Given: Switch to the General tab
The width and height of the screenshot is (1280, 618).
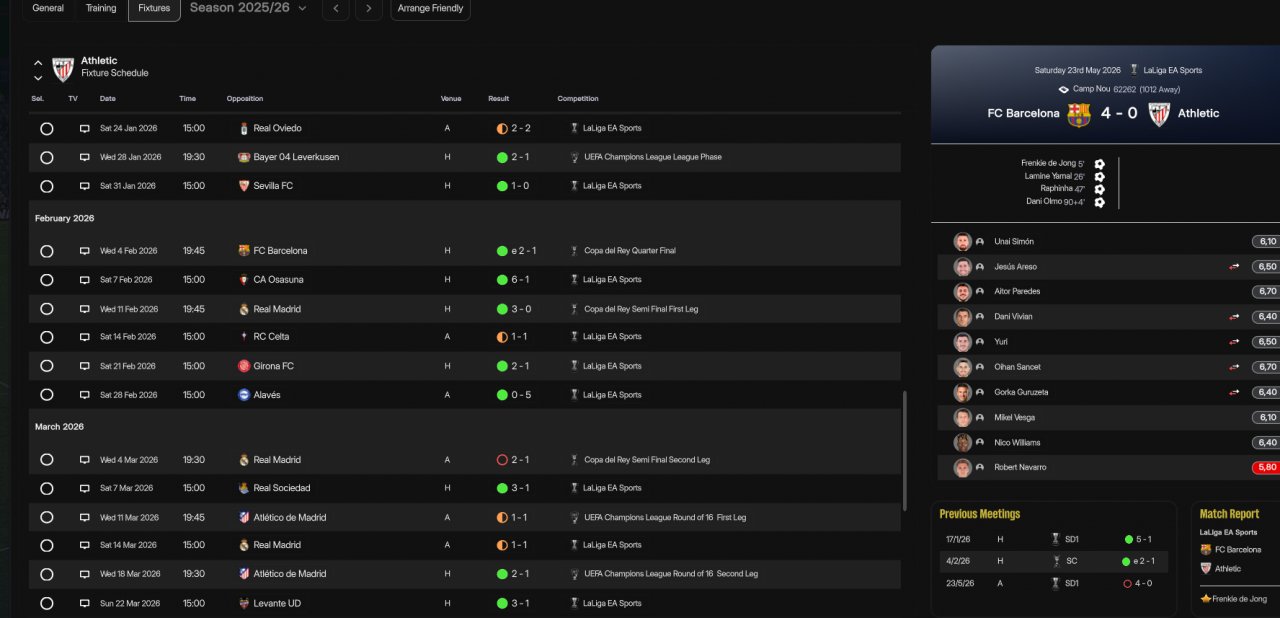Looking at the screenshot, I should [48, 8].
